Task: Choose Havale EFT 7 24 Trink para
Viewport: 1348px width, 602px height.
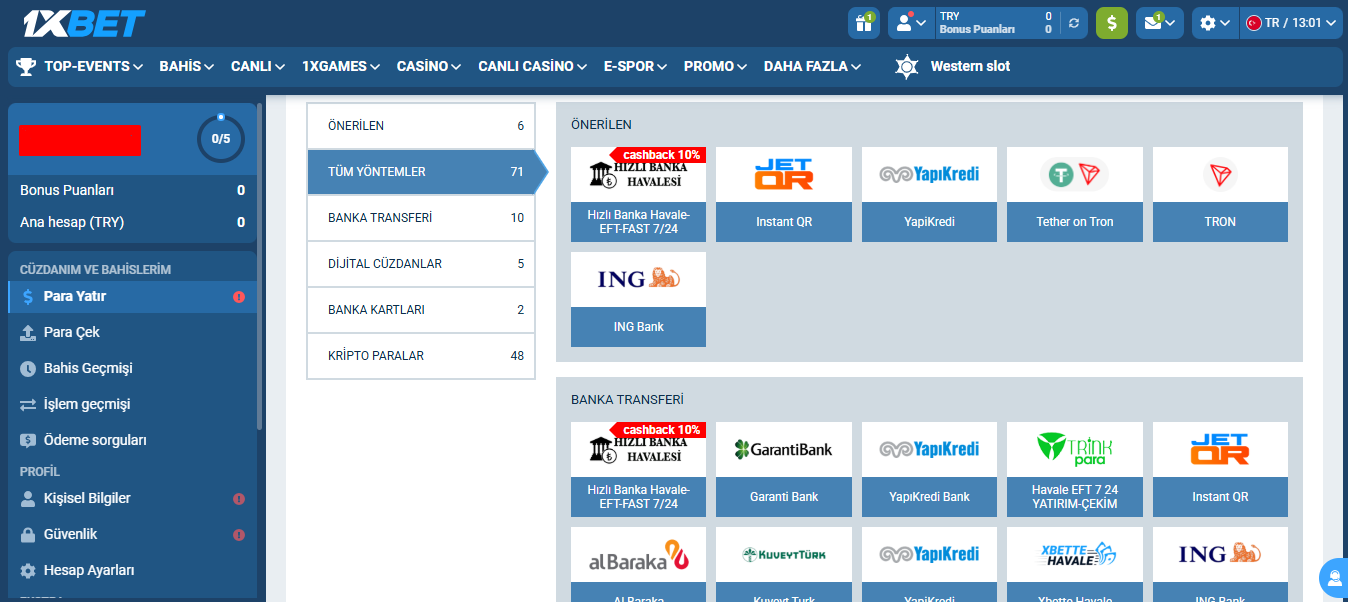Action: (x=1075, y=469)
